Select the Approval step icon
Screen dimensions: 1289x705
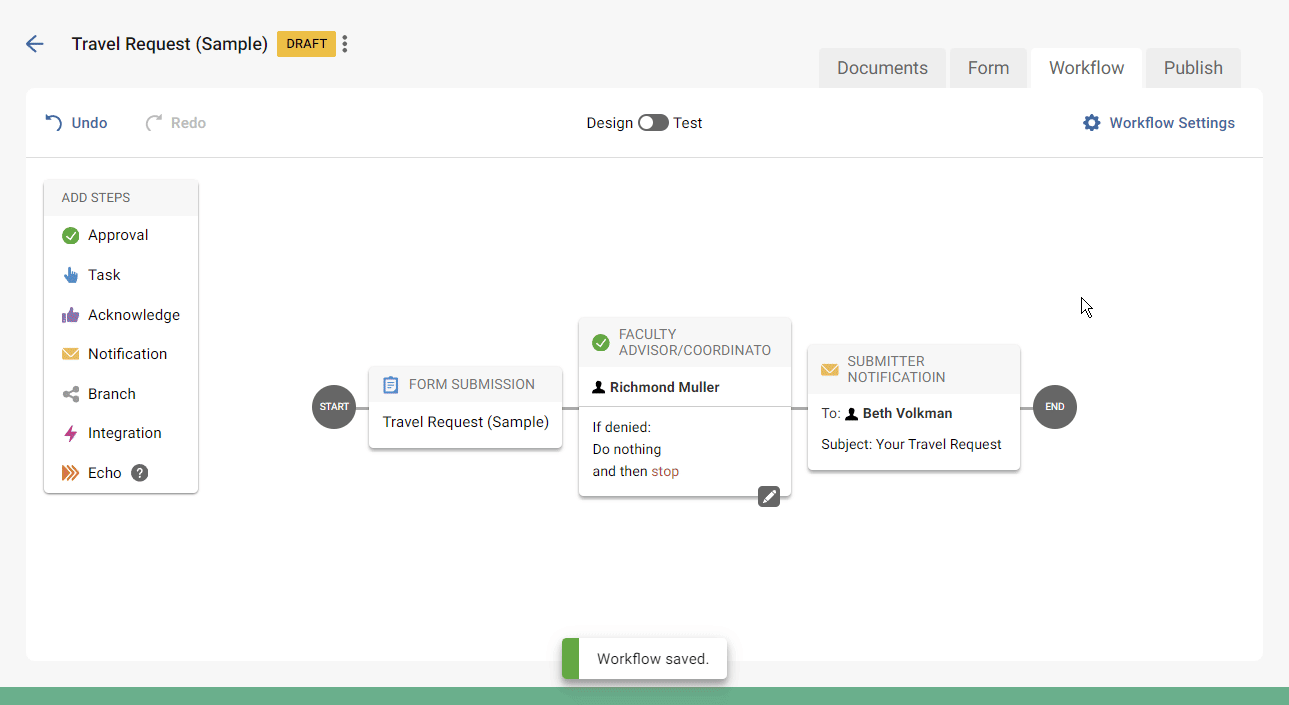pos(70,235)
